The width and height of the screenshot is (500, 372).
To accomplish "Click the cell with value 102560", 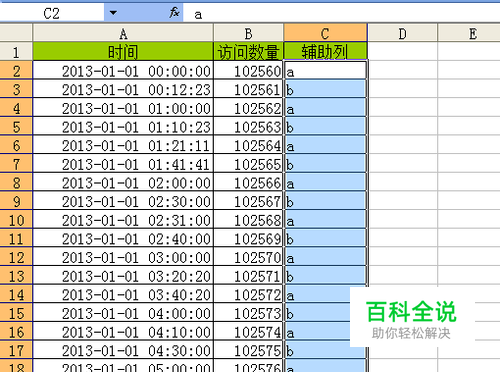I will point(248,70).
